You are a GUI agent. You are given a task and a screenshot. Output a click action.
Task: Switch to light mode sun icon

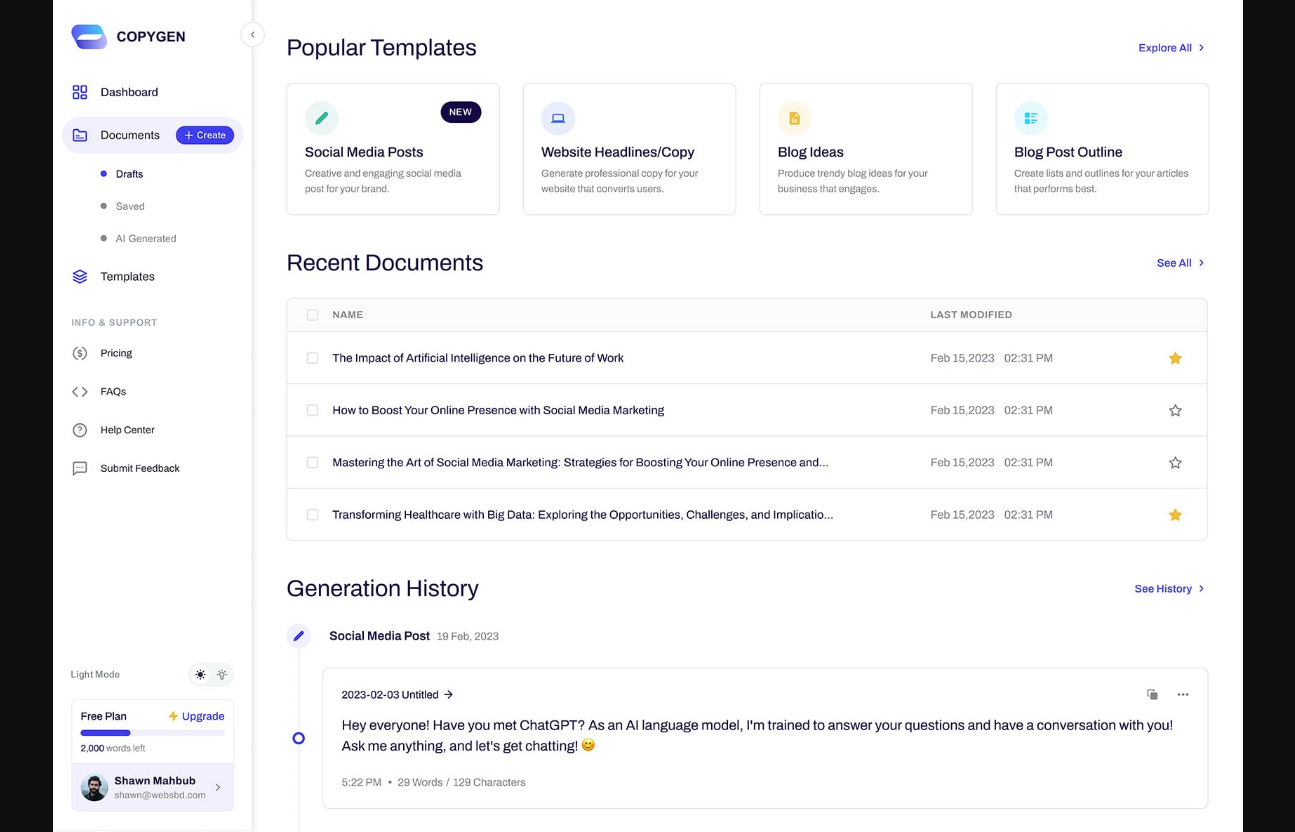tap(201, 675)
